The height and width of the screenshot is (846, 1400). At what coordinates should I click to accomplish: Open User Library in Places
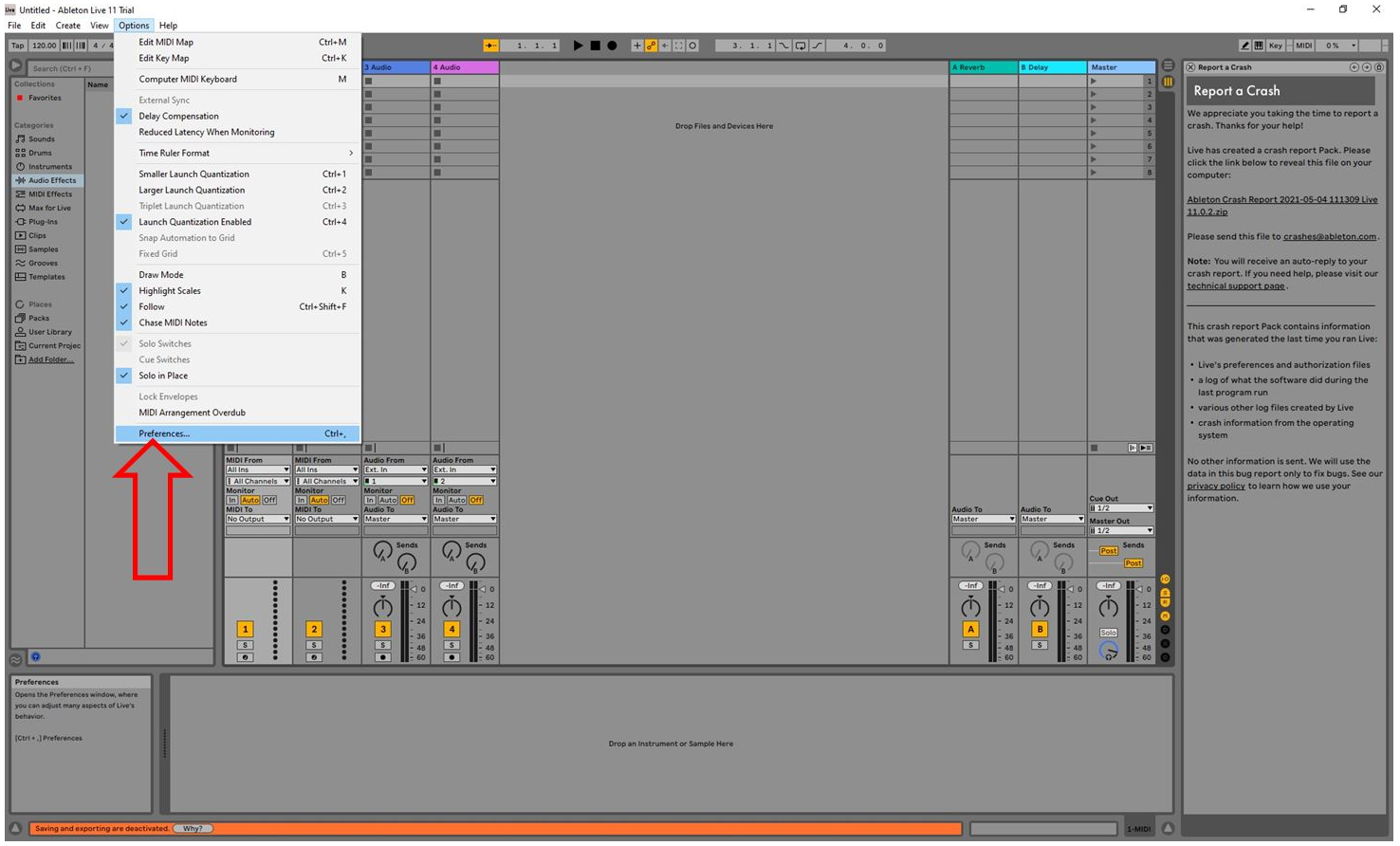pos(49,332)
